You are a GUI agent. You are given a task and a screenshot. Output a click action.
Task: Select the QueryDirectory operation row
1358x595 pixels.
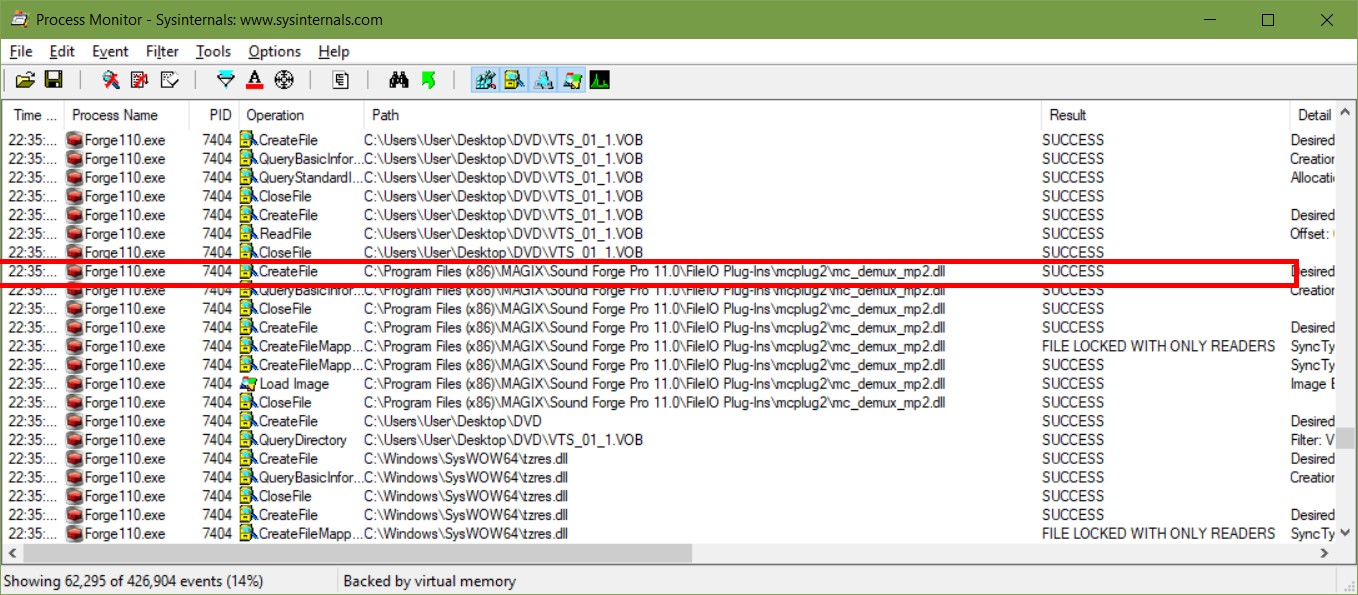[x=669, y=440]
